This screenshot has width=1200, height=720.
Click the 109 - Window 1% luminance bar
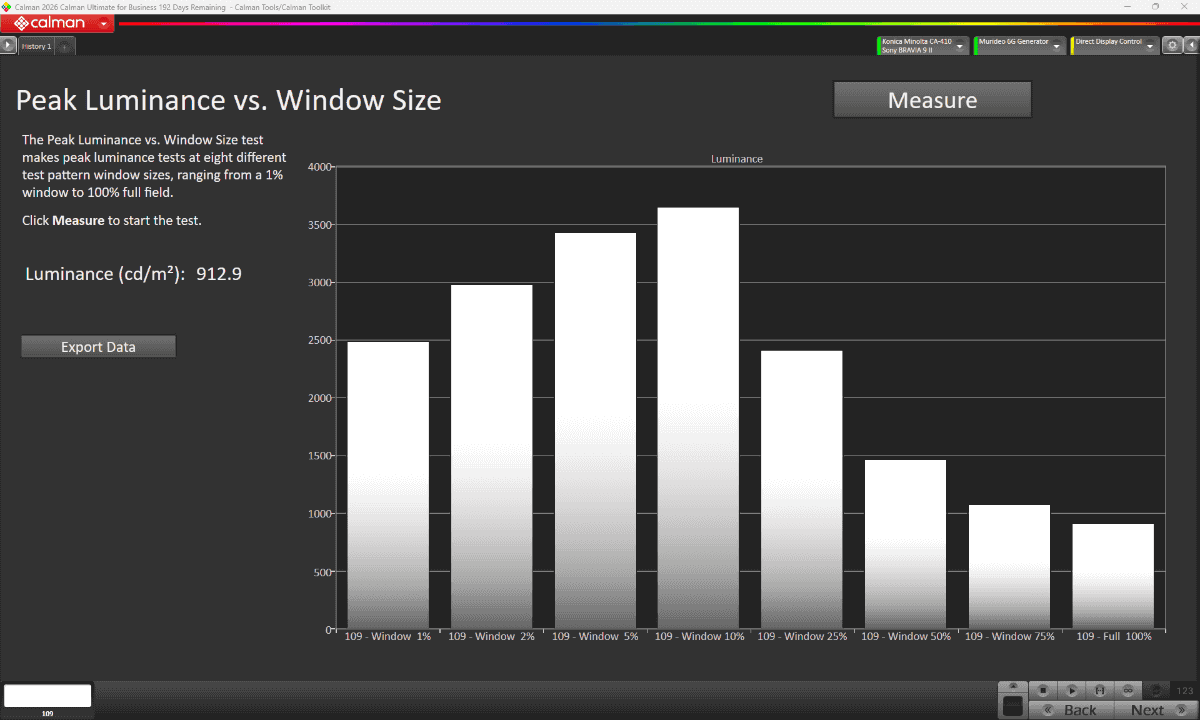click(x=388, y=485)
